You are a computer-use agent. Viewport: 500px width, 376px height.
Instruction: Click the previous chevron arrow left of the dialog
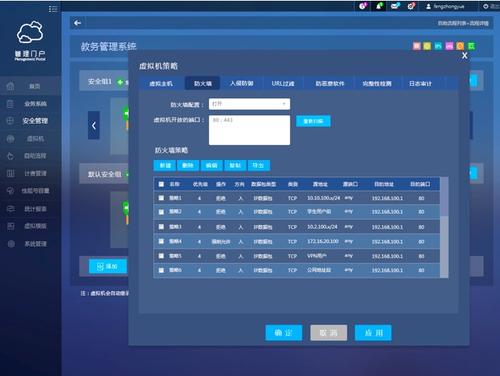[x=94, y=125]
